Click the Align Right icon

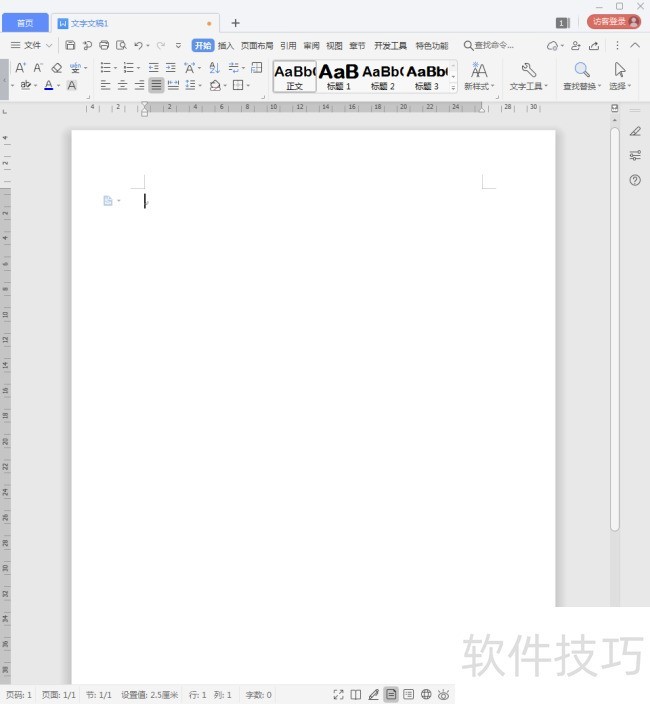[140, 85]
